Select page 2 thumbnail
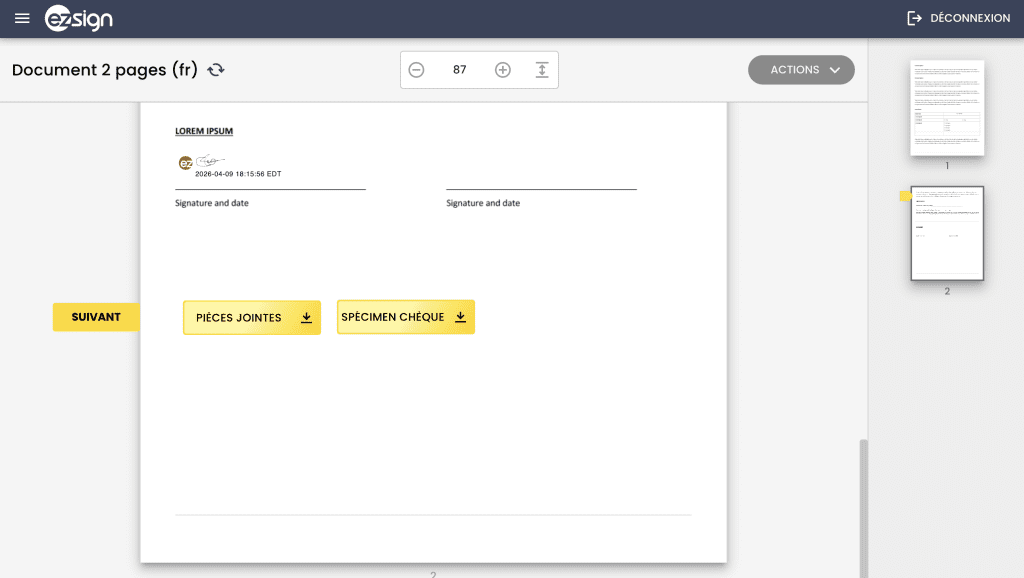This screenshot has width=1024, height=578. [947, 233]
